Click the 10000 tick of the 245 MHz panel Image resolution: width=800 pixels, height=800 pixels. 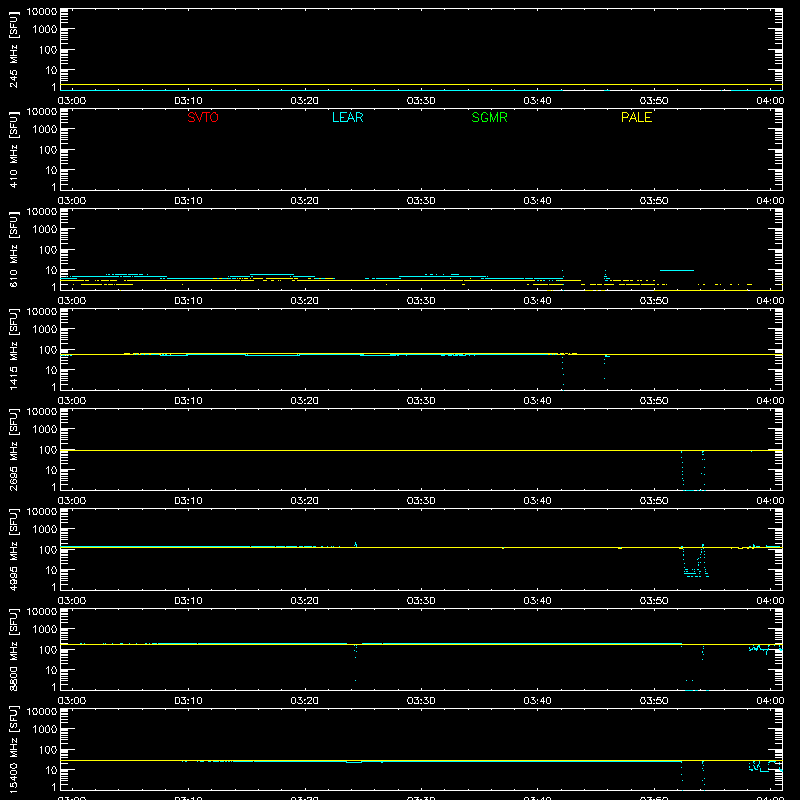tap(42, 12)
